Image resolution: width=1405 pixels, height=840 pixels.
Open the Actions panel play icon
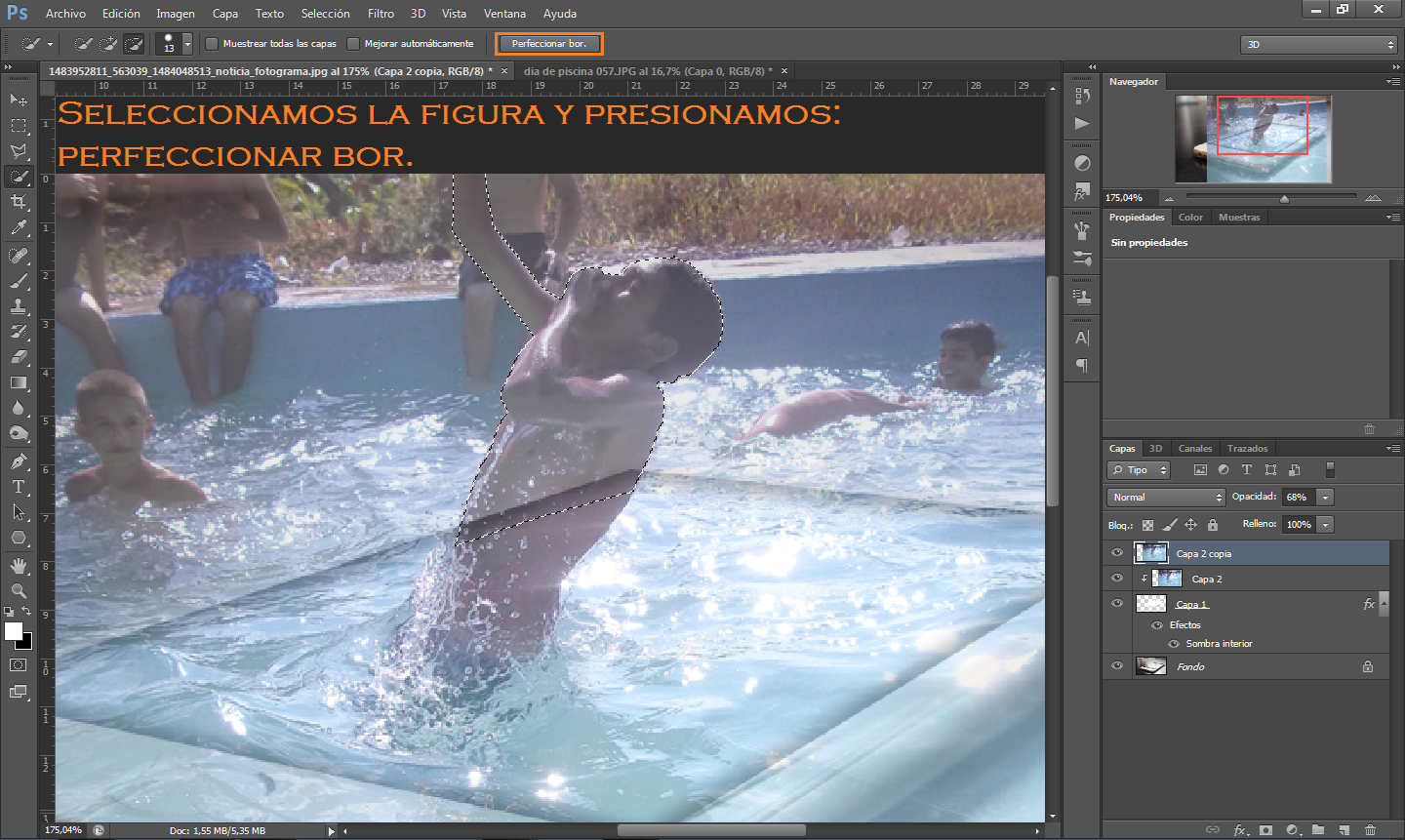(x=1082, y=123)
